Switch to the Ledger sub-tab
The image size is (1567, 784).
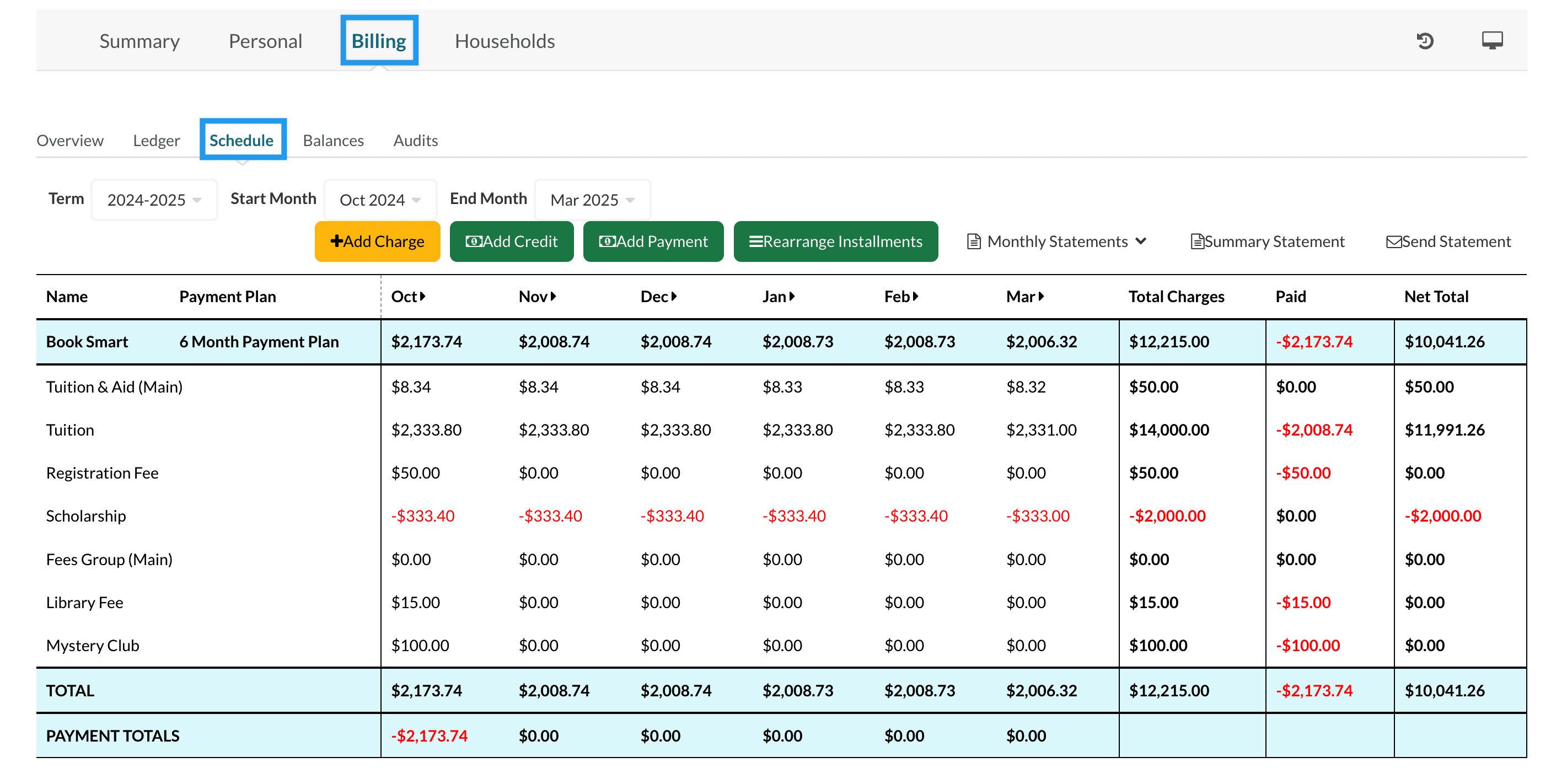click(157, 141)
